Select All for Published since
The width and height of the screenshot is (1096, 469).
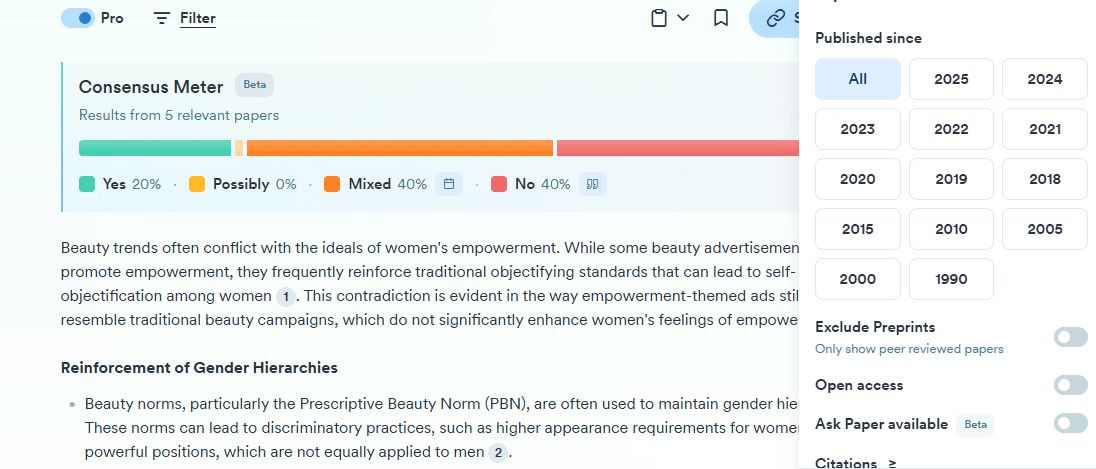click(x=858, y=79)
